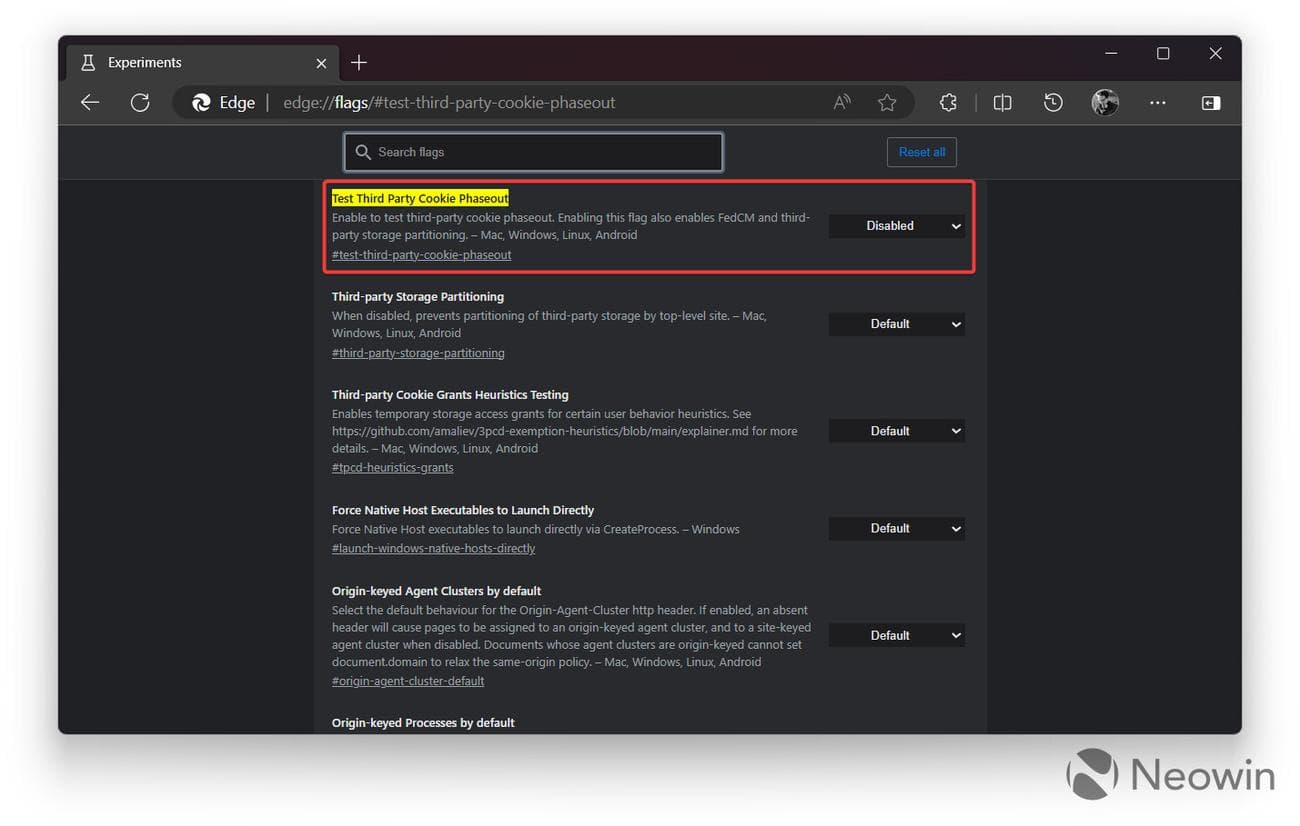Click the Read aloud icon
Screen dimensions: 1300x826
tap(842, 102)
